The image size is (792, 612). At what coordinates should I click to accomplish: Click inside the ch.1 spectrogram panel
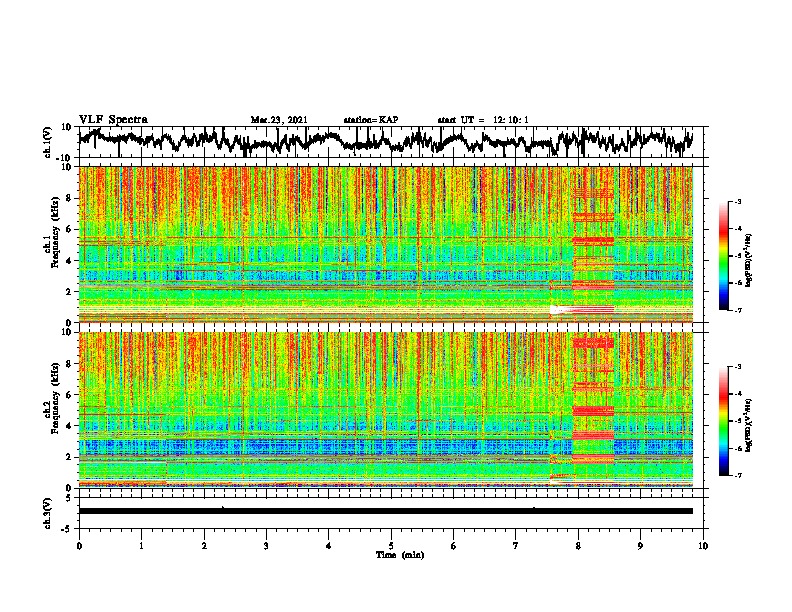(x=386, y=244)
